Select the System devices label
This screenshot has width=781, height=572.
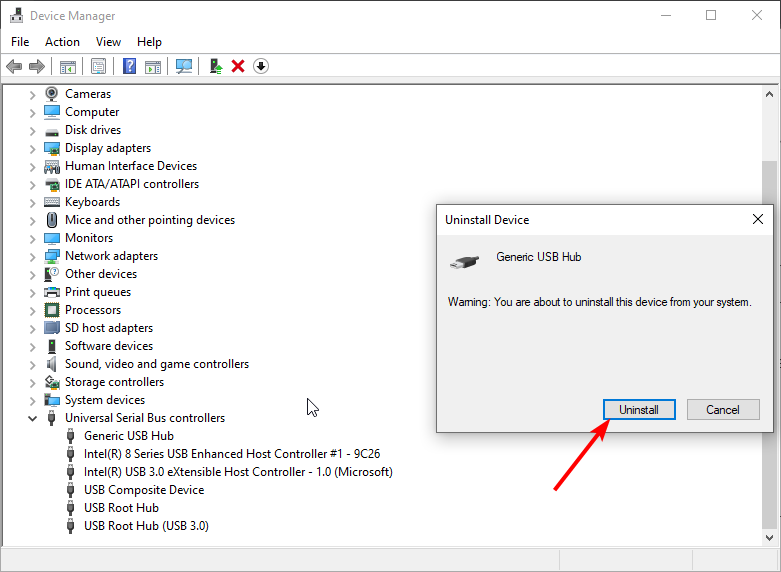coord(105,400)
